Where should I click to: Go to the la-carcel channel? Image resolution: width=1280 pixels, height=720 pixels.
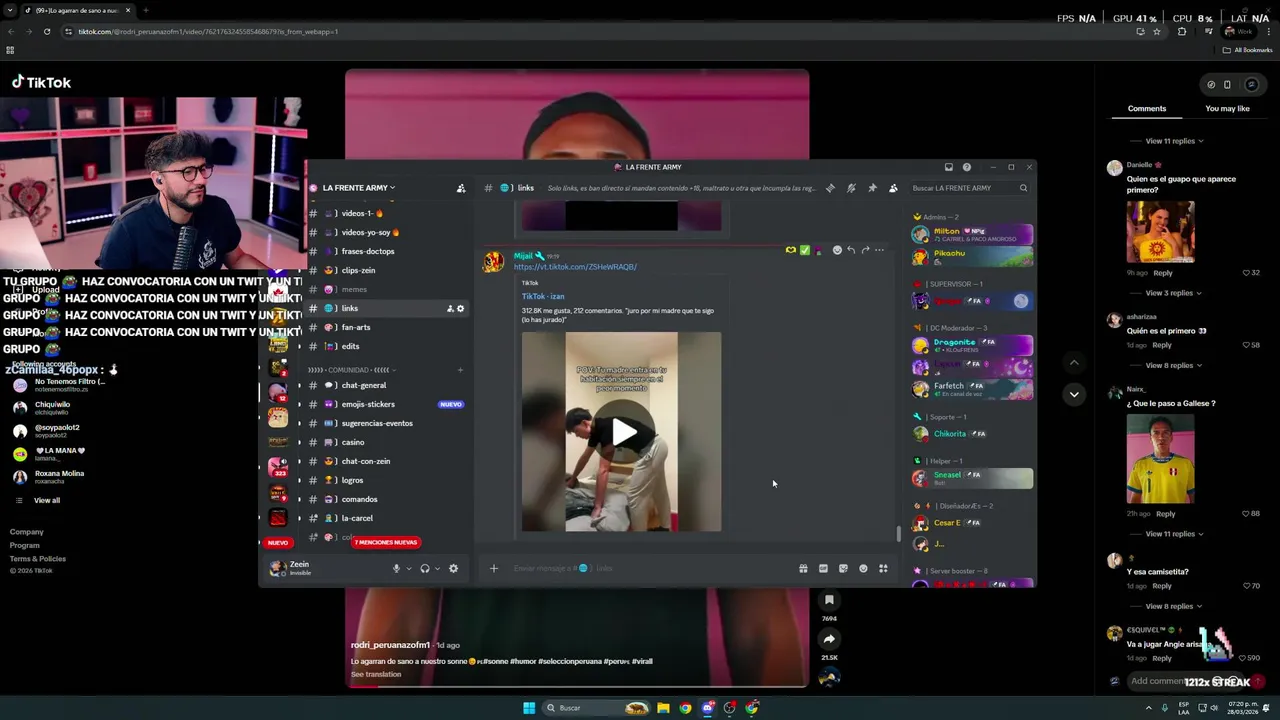(385, 518)
